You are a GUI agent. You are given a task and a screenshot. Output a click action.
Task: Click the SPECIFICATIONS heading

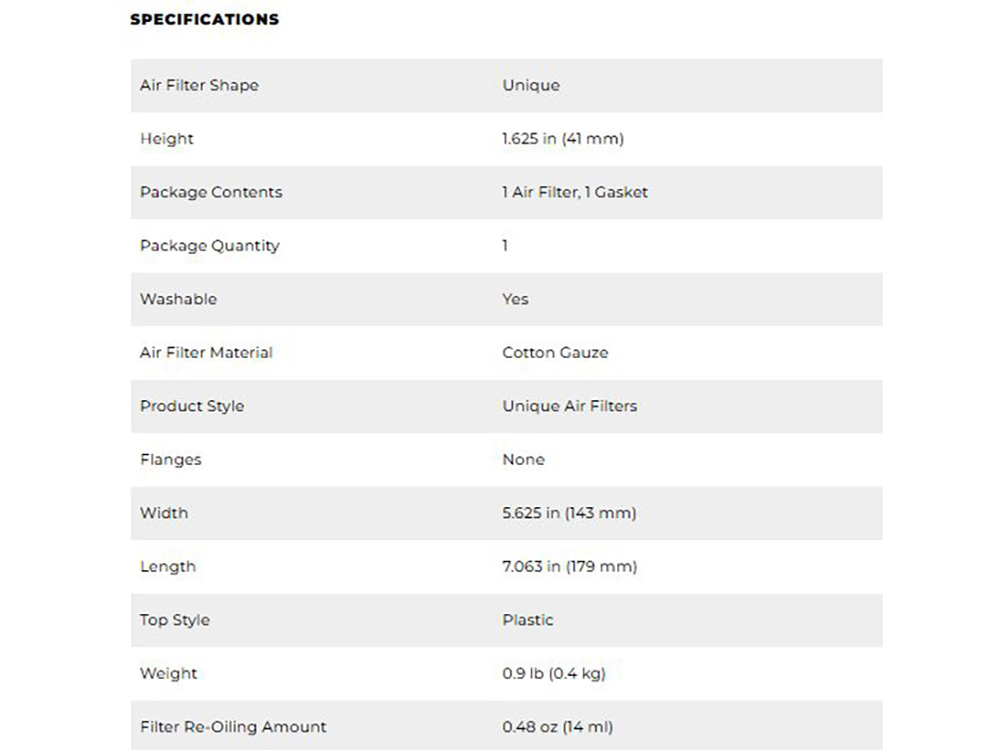pos(204,19)
